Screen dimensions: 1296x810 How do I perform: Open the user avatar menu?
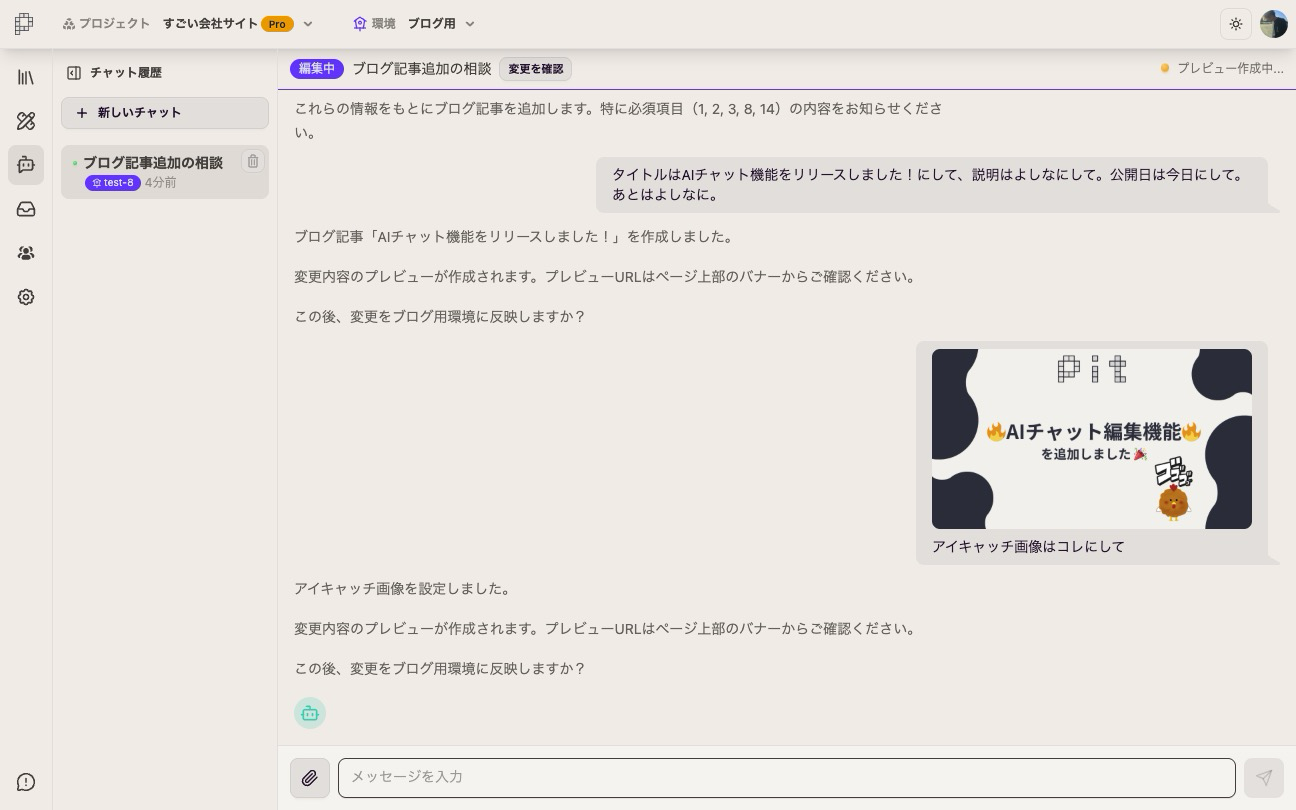(1274, 24)
